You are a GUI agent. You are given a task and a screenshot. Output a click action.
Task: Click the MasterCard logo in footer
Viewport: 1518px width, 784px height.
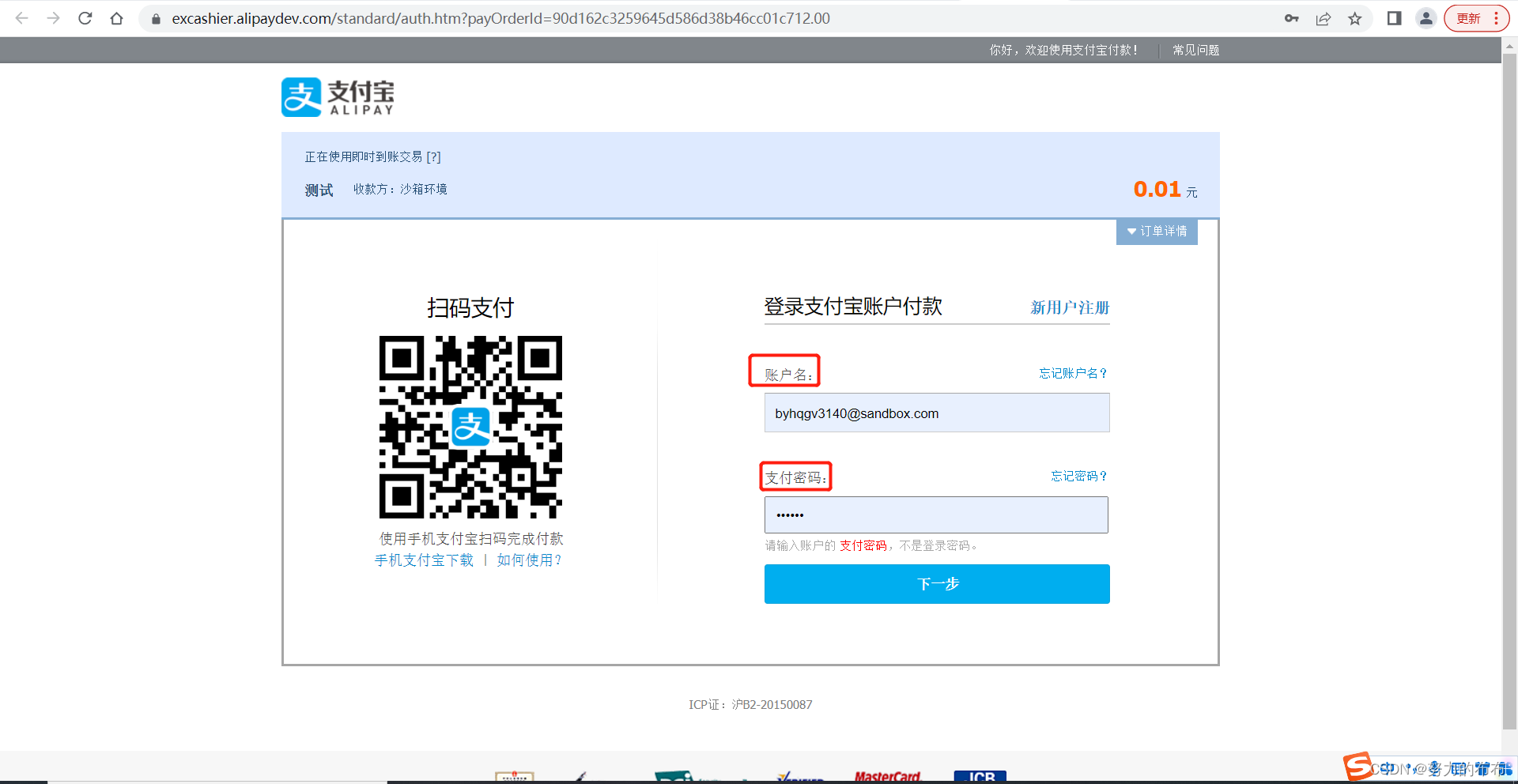coord(887,776)
